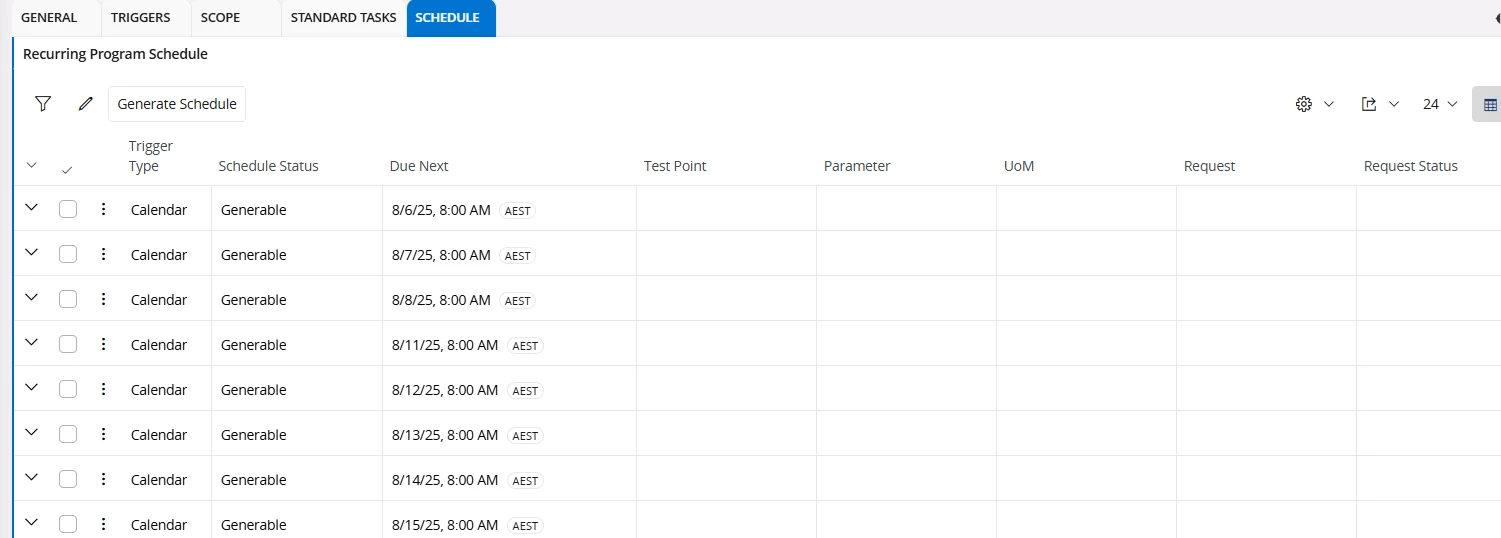Open three-dot menu for 8/11/25 row
This screenshot has height=538, width=1501.
click(103, 344)
